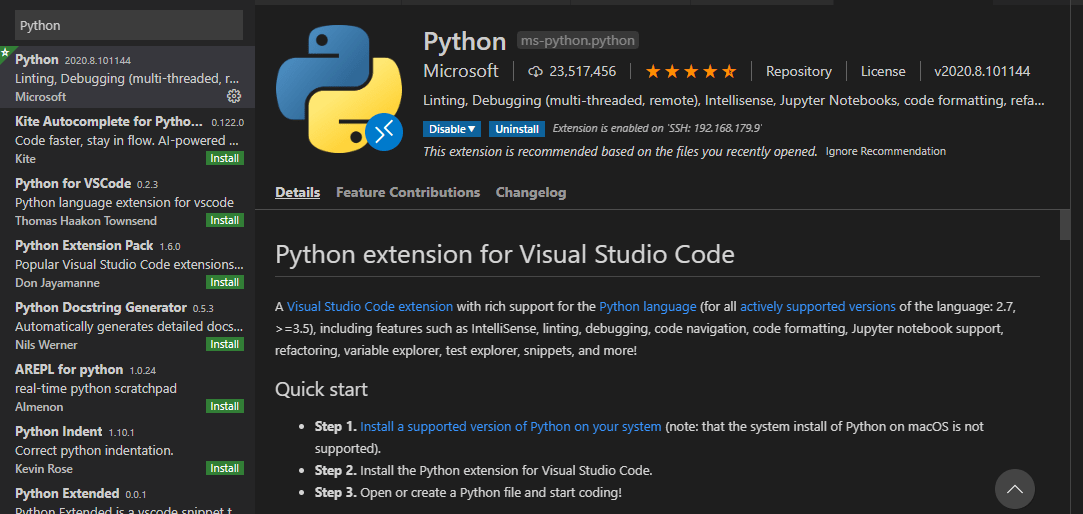Click the Quick start heading
Viewport: 1083px width, 514px height.
click(x=321, y=389)
